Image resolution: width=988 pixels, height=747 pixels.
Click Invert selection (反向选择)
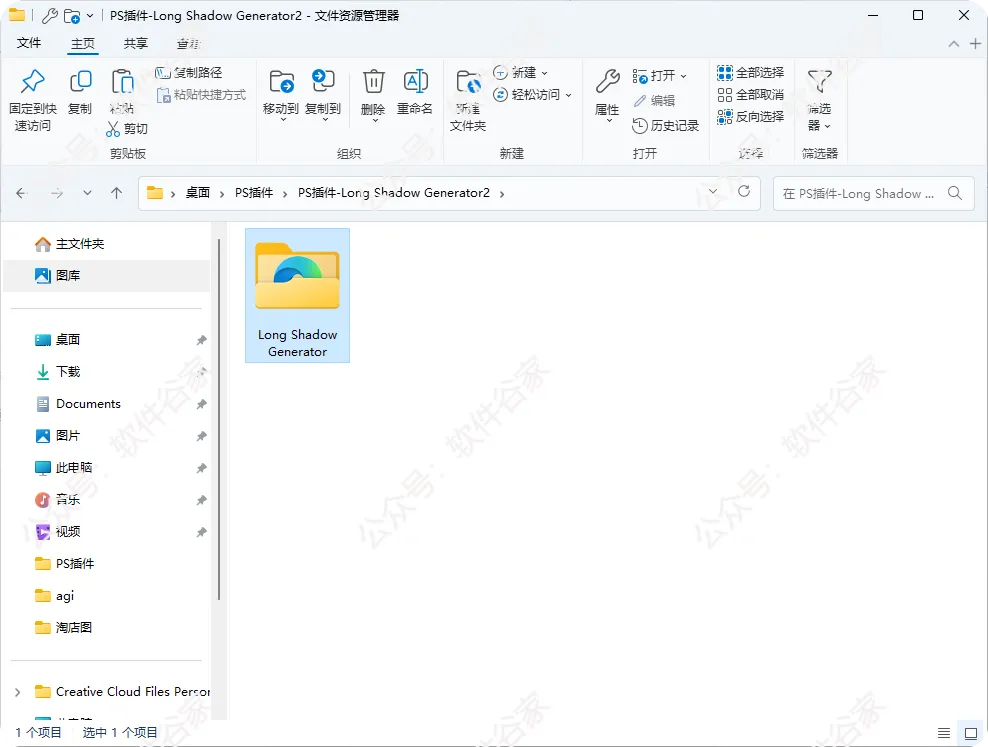[x=750, y=117]
